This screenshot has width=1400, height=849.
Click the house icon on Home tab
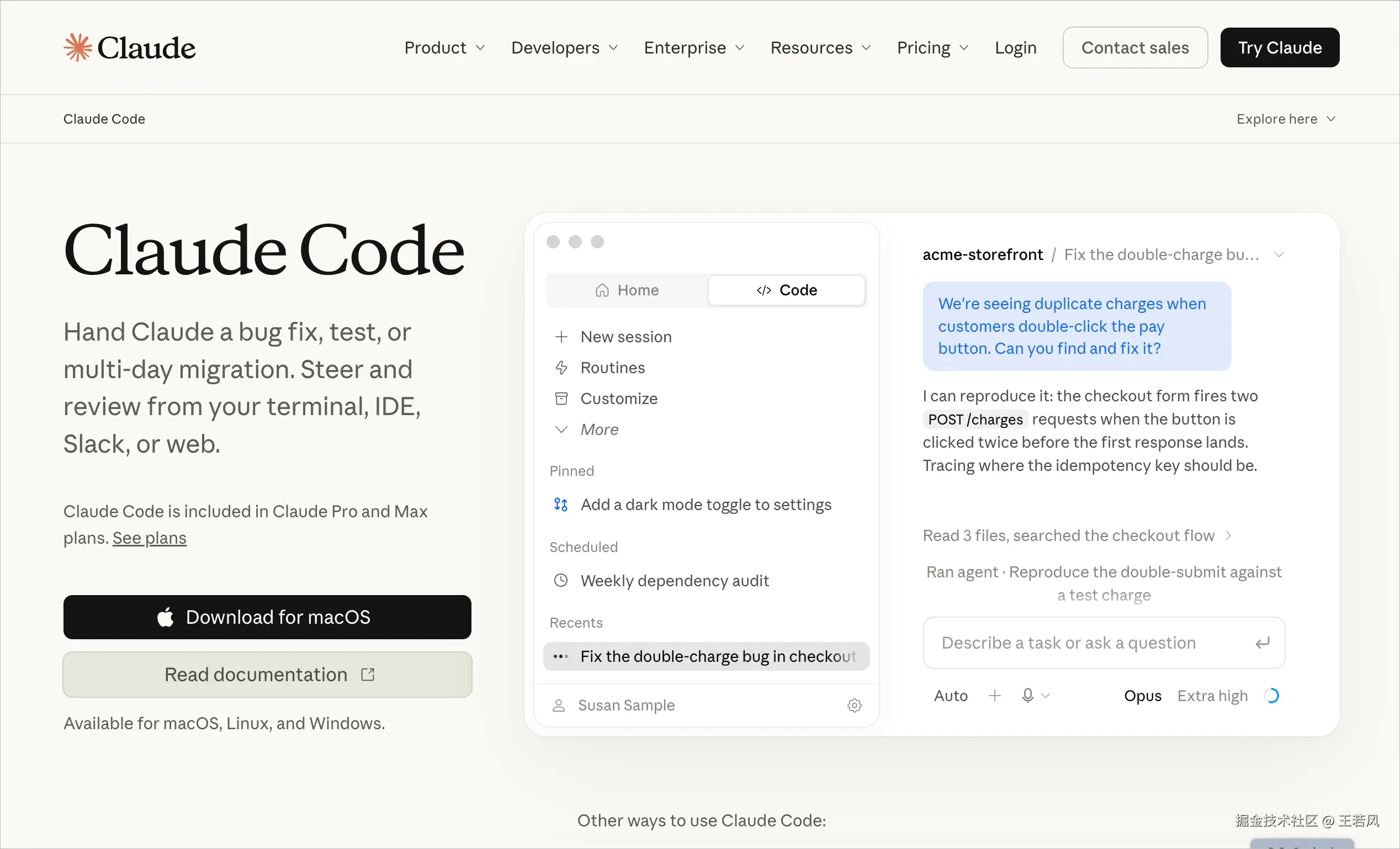click(x=602, y=290)
